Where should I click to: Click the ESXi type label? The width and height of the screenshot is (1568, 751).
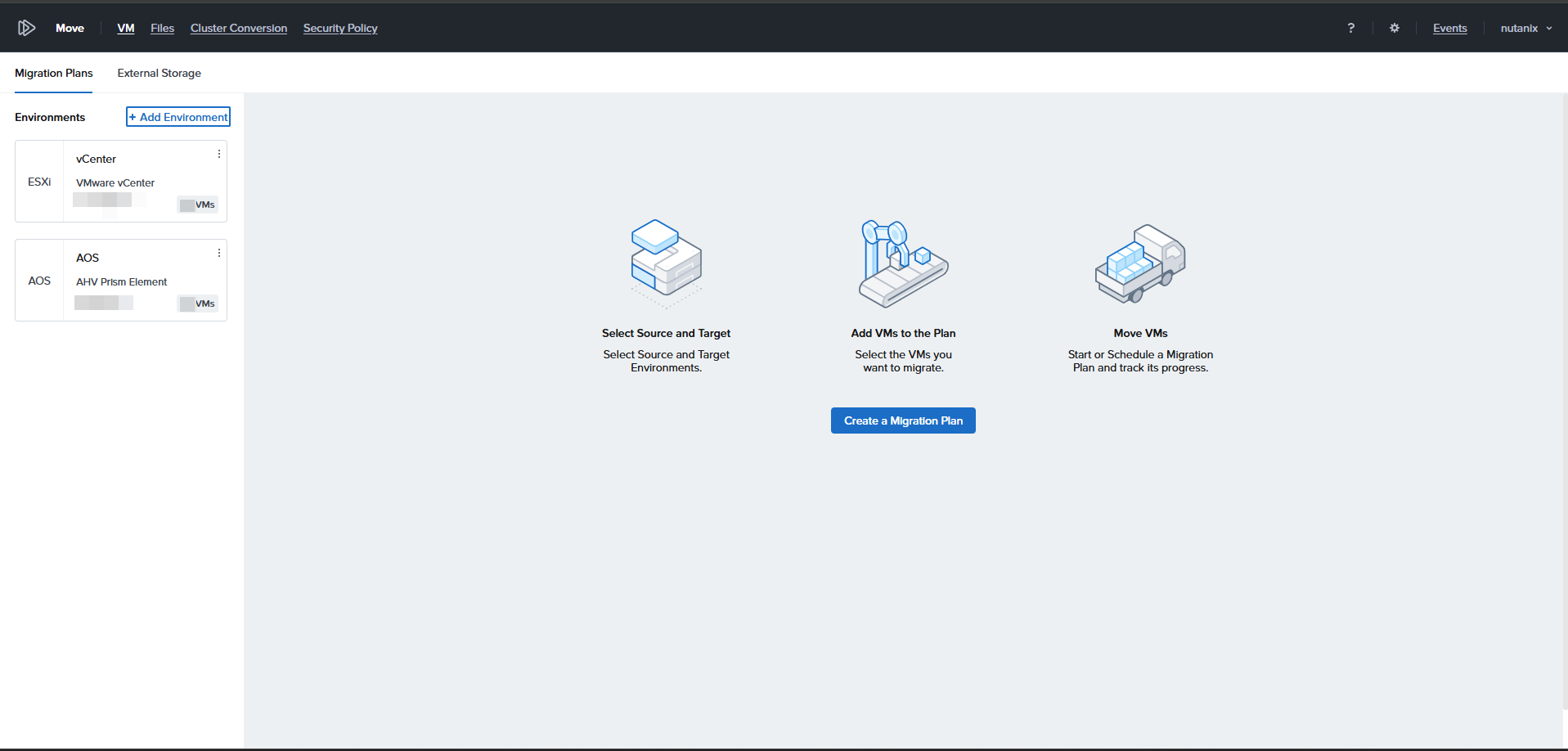point(39,182)
